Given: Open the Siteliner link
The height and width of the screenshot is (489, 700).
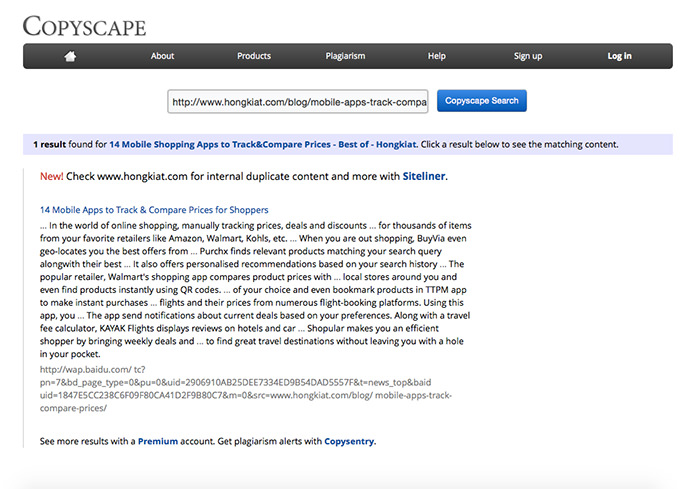Looking at the screenshot, I should coord(424,176).
